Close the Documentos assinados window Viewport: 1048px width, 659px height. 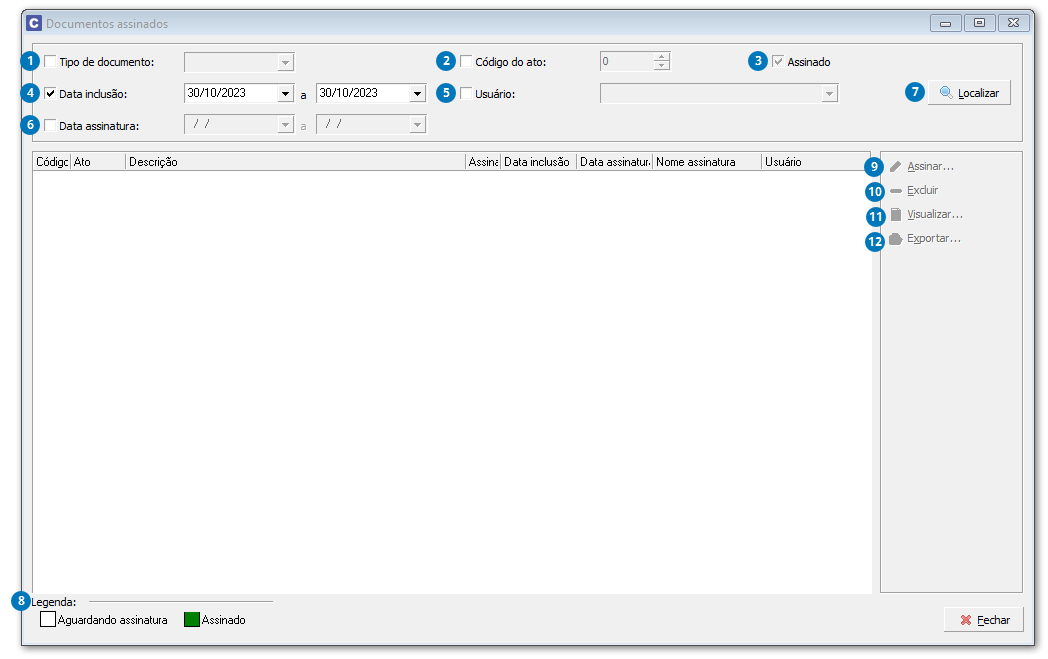coord(1013,23)
